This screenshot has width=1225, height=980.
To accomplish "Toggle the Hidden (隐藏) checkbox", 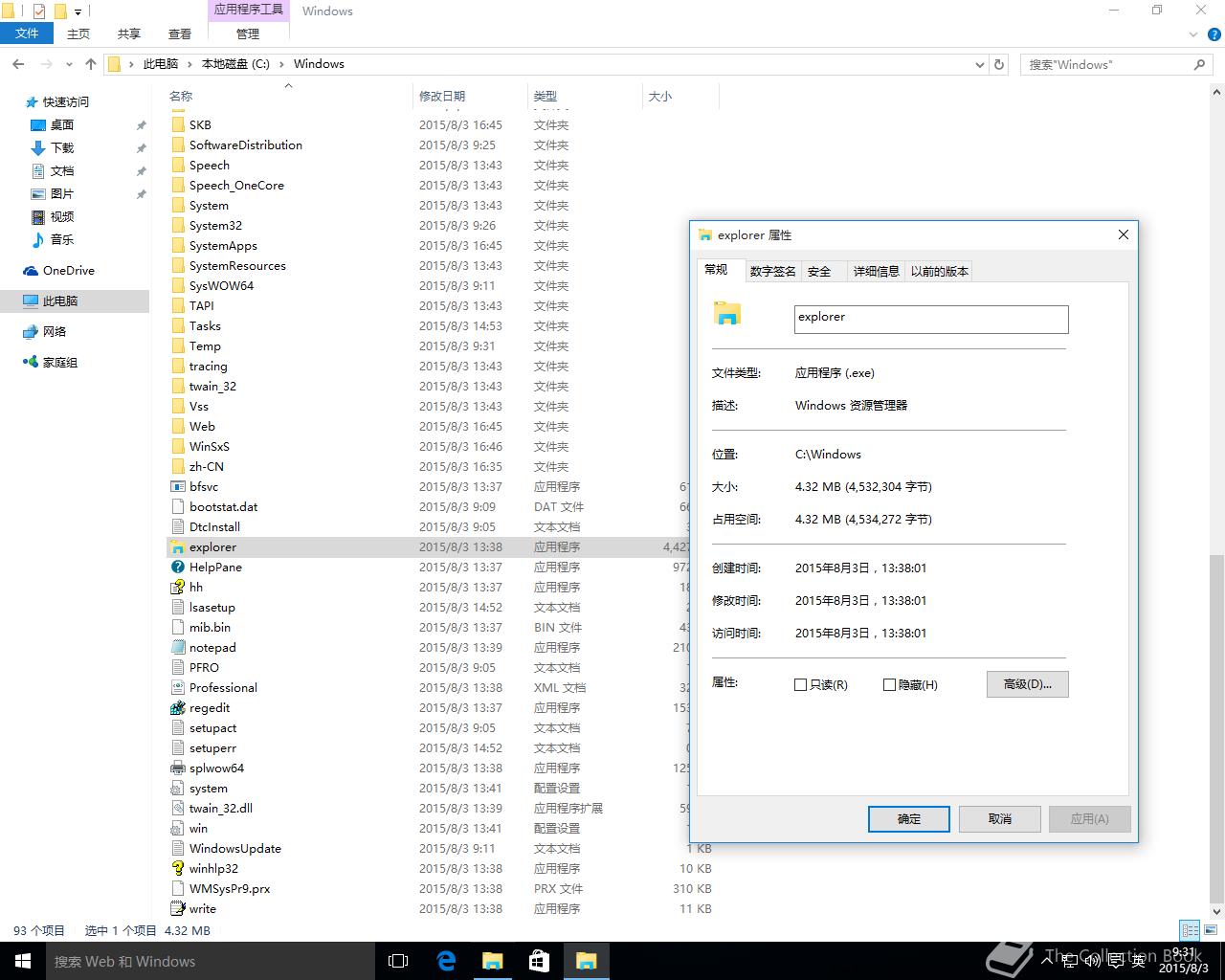I will coord(889,685).
